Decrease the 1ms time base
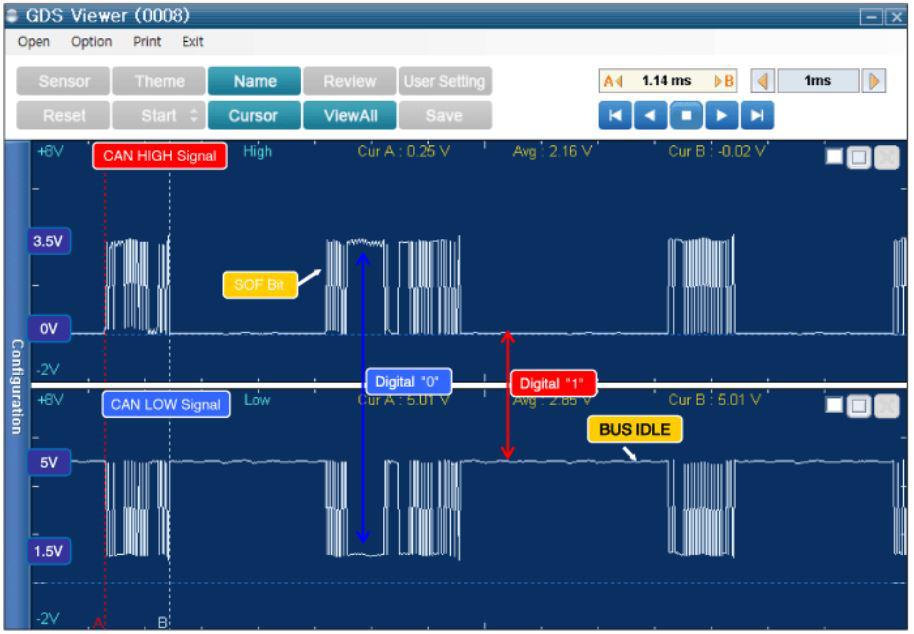The height and width of the screenshot is (634, 914). [762, 81]
